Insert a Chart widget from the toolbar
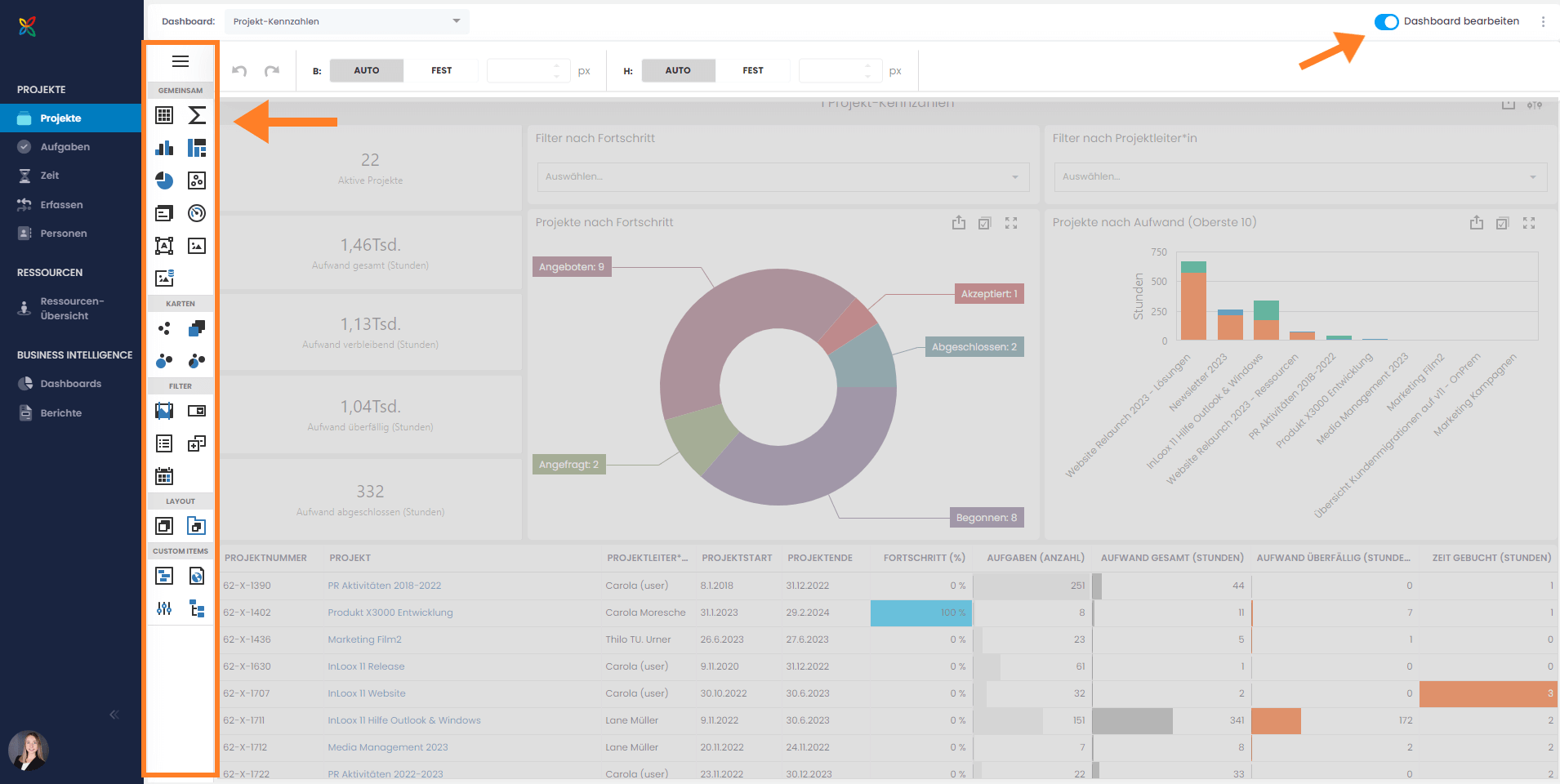This screenshot has height=784, width=1560. (164, 148)
